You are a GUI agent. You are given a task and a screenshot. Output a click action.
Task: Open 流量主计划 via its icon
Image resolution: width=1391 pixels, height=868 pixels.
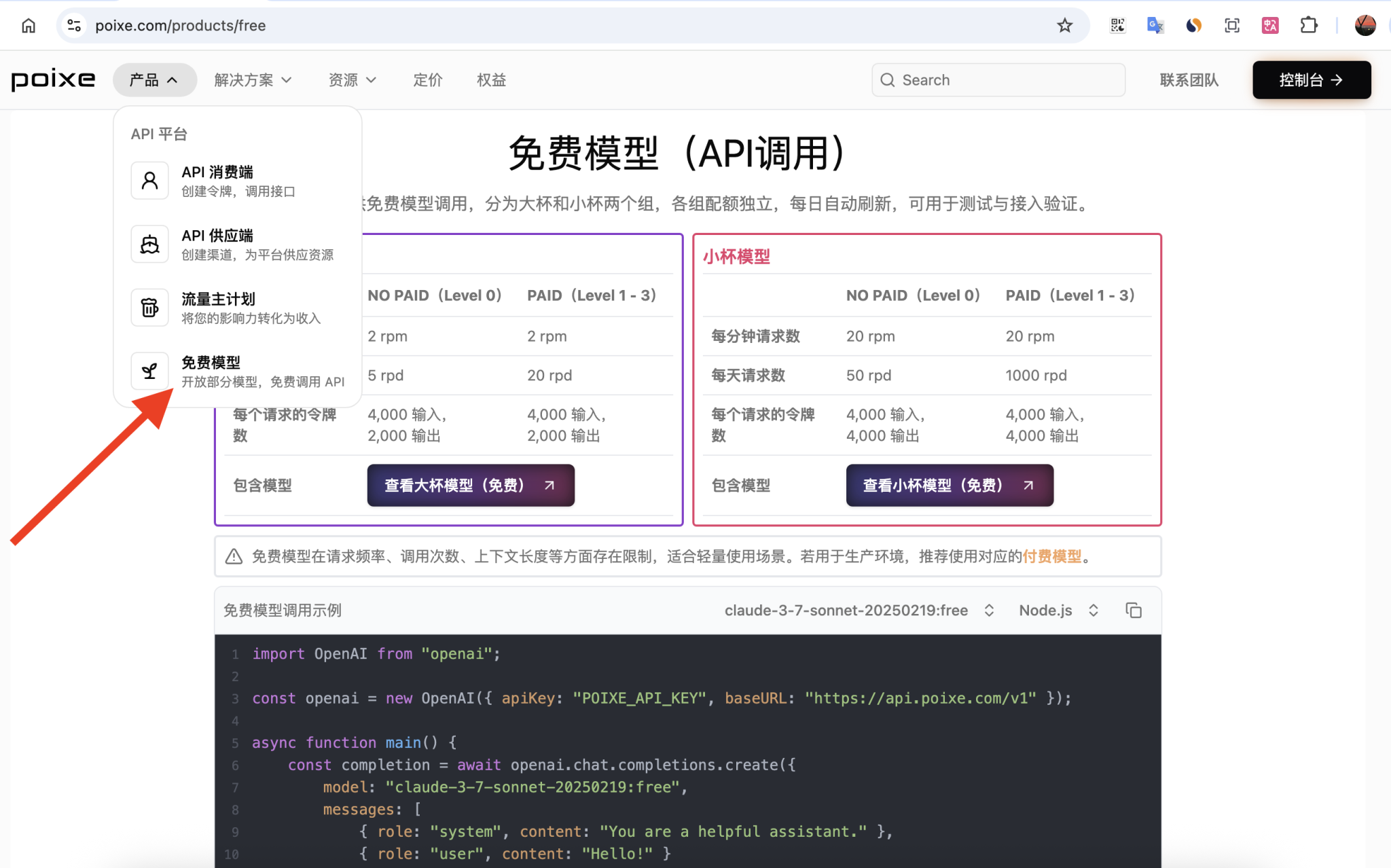coord(149,307)
